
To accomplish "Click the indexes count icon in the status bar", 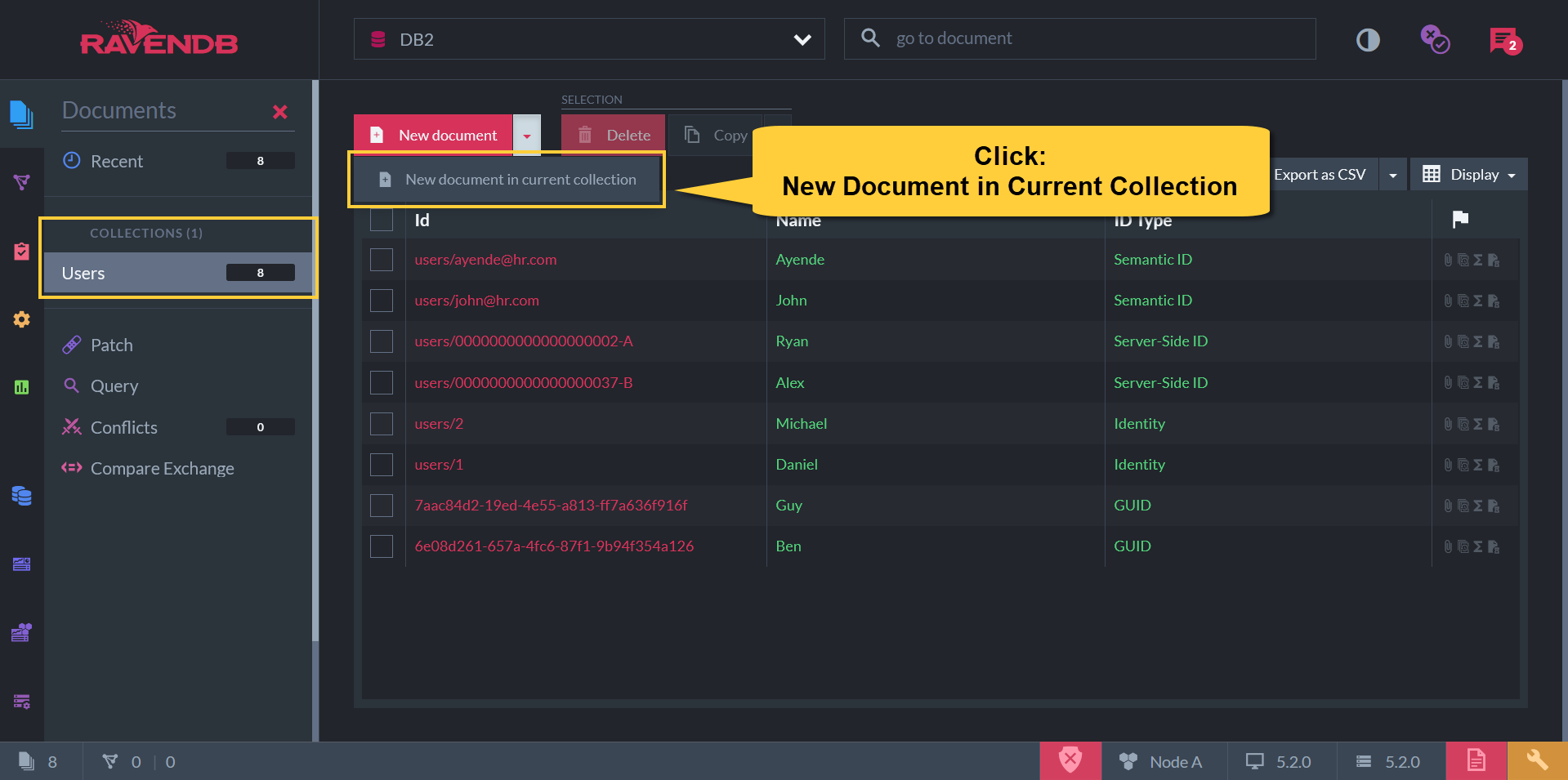I will [109, 761].
